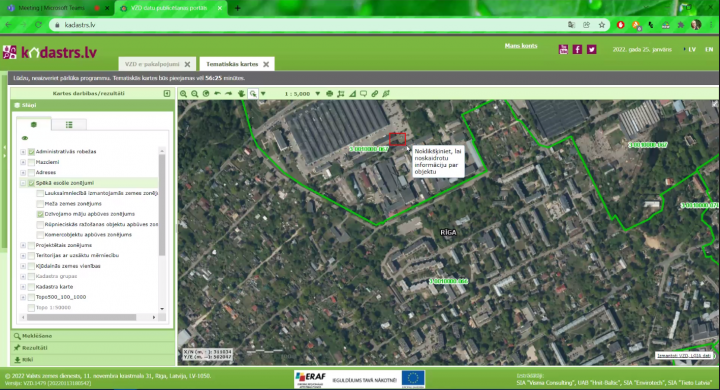
Task: Toggle Dzīvojamo māju apbūves zonējums checkbox
Action: coord(40,214)
